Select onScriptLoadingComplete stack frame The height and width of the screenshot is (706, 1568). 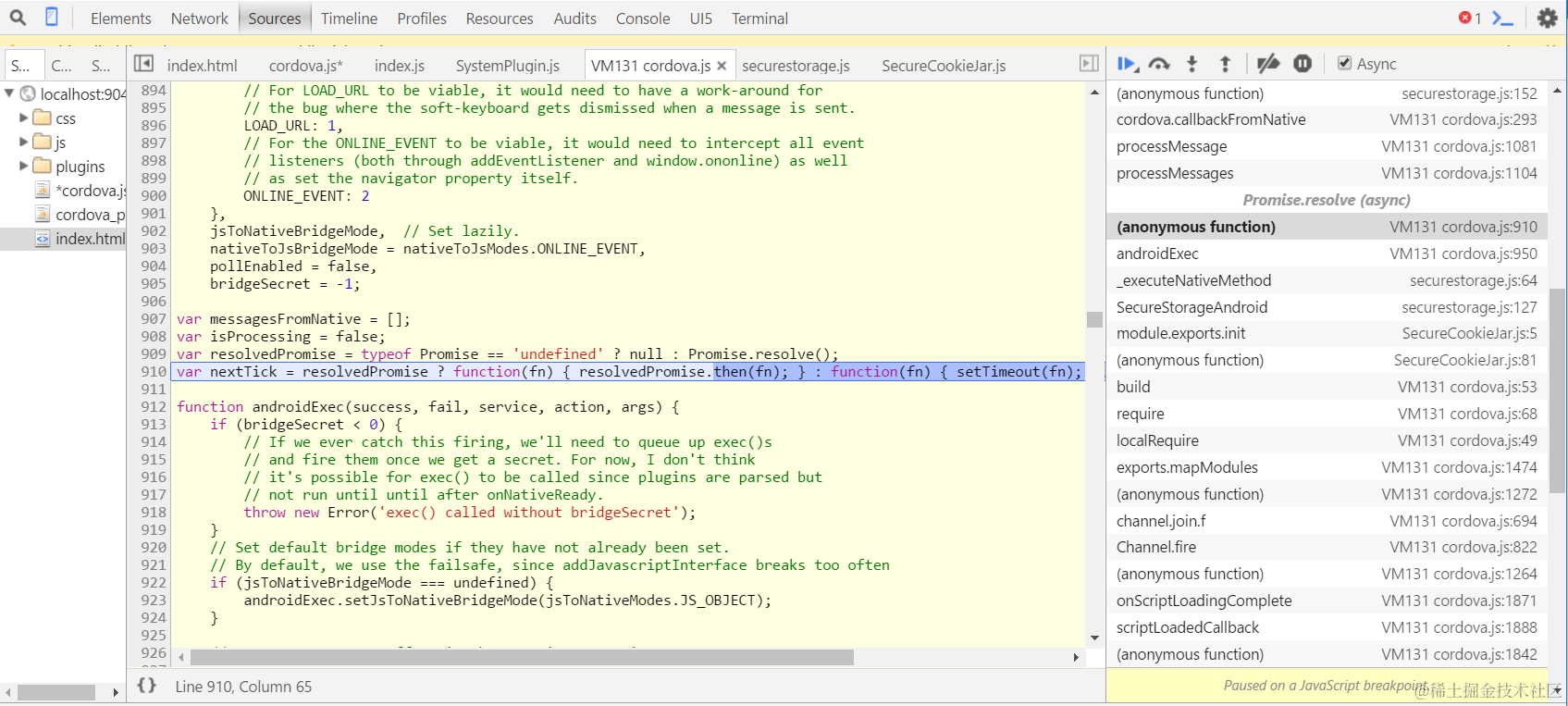click(x=1327, y=601)
